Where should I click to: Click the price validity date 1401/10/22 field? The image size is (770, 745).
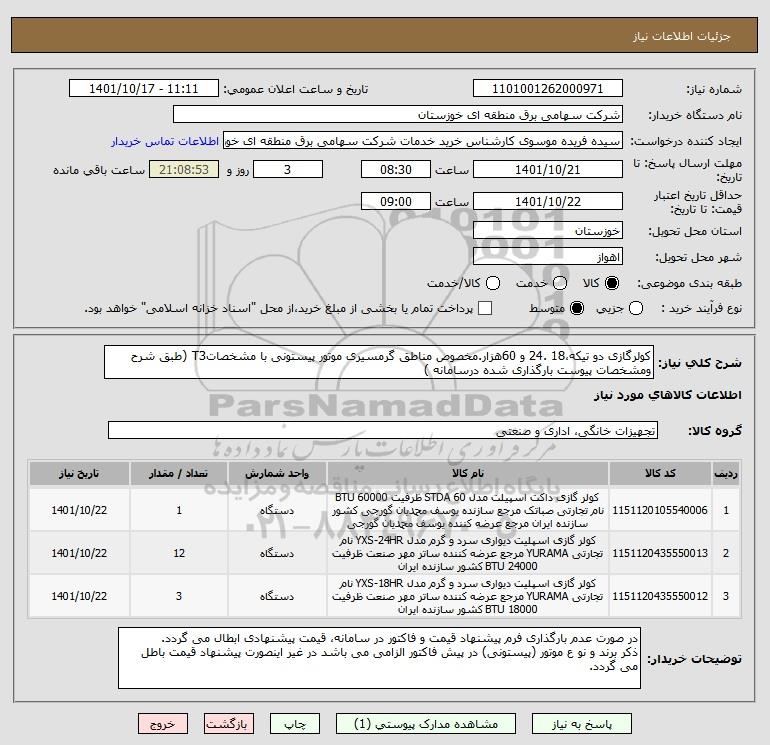point(548,201)
